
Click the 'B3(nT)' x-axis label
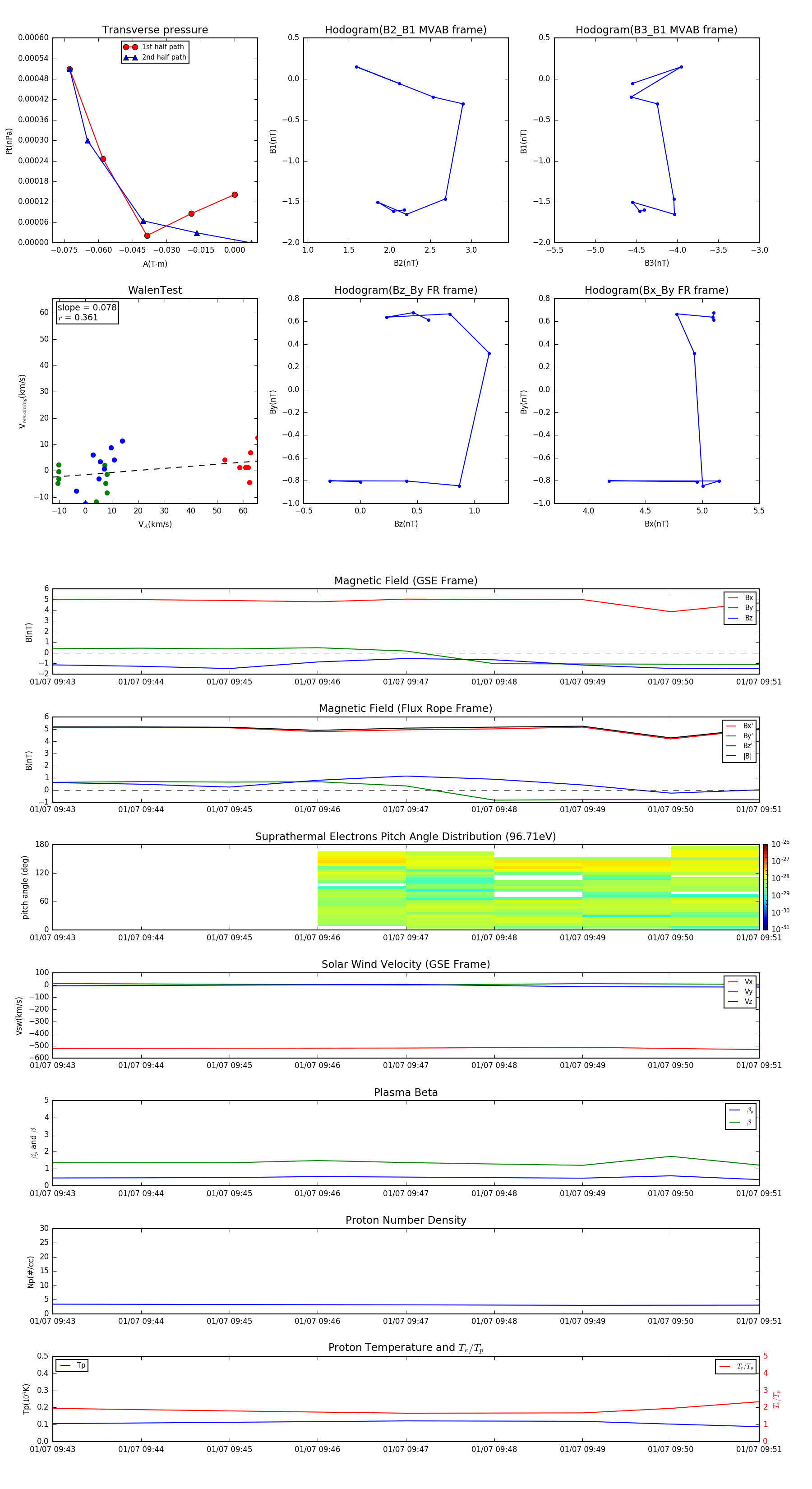point(656,263)
